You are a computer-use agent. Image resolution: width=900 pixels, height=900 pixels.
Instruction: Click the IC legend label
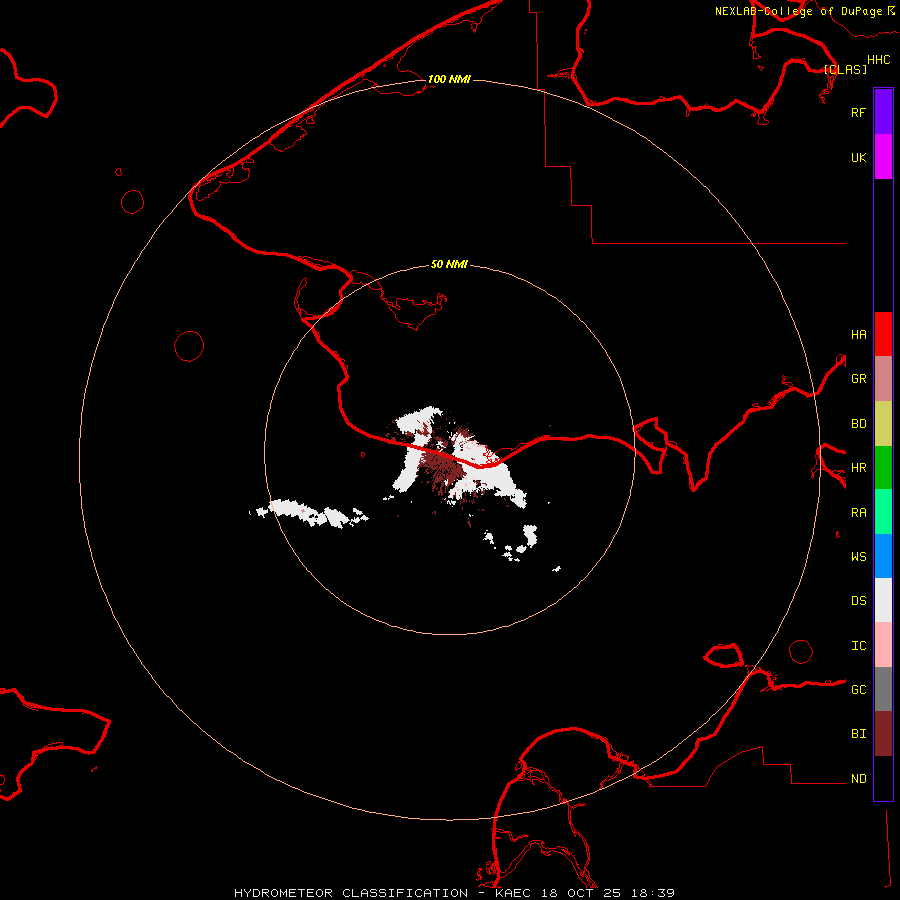[858, 646]
